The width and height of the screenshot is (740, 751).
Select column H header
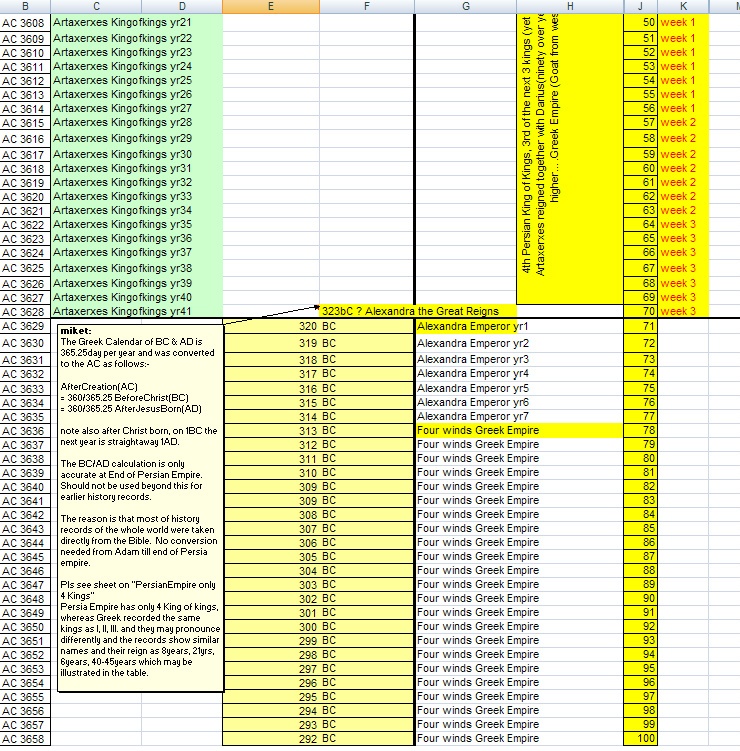coord(570,6)
